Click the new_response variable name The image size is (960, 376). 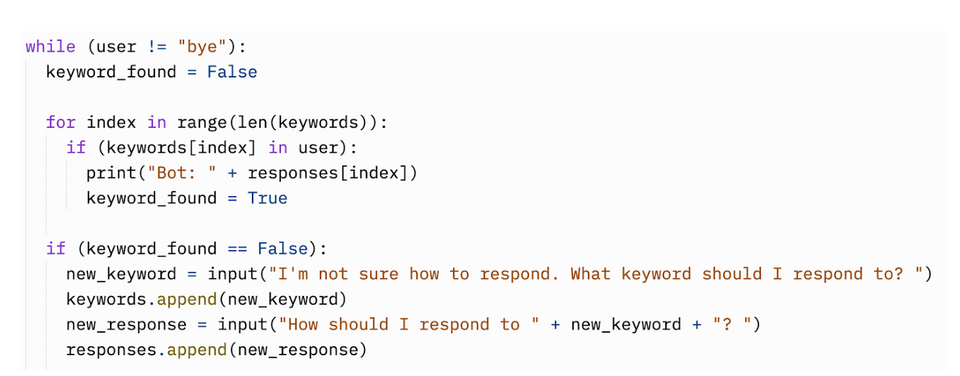tap(126, 324)
